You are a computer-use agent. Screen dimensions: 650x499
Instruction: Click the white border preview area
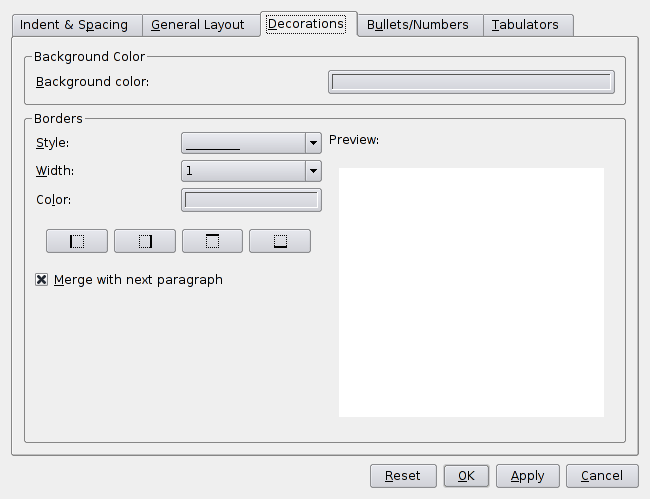(471, 292)
